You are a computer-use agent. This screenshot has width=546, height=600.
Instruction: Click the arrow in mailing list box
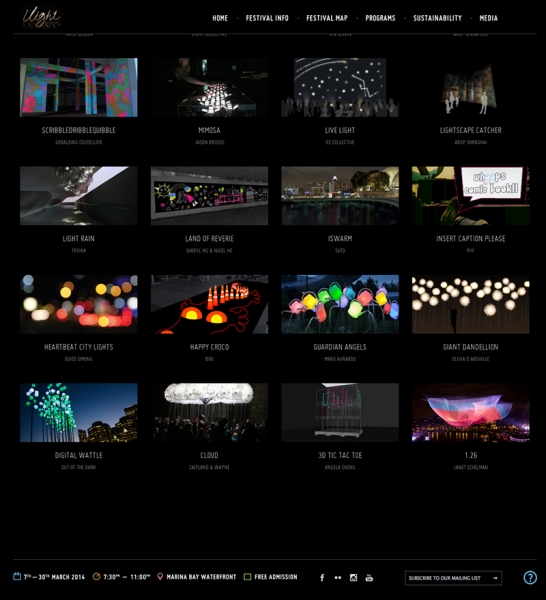(x=495, y=578)
